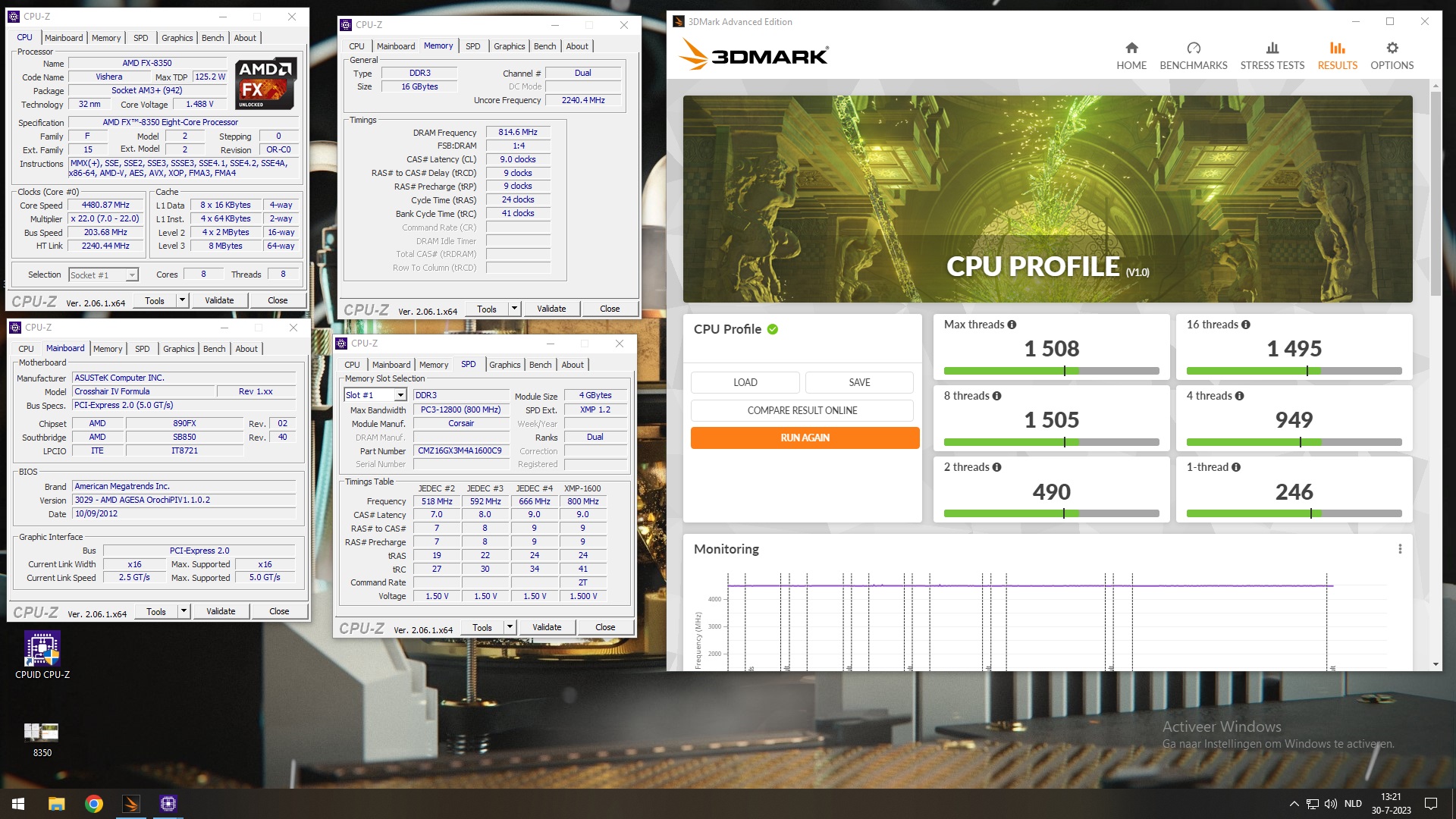Open Monitoring three-dot options menu

click(1400, 549)
